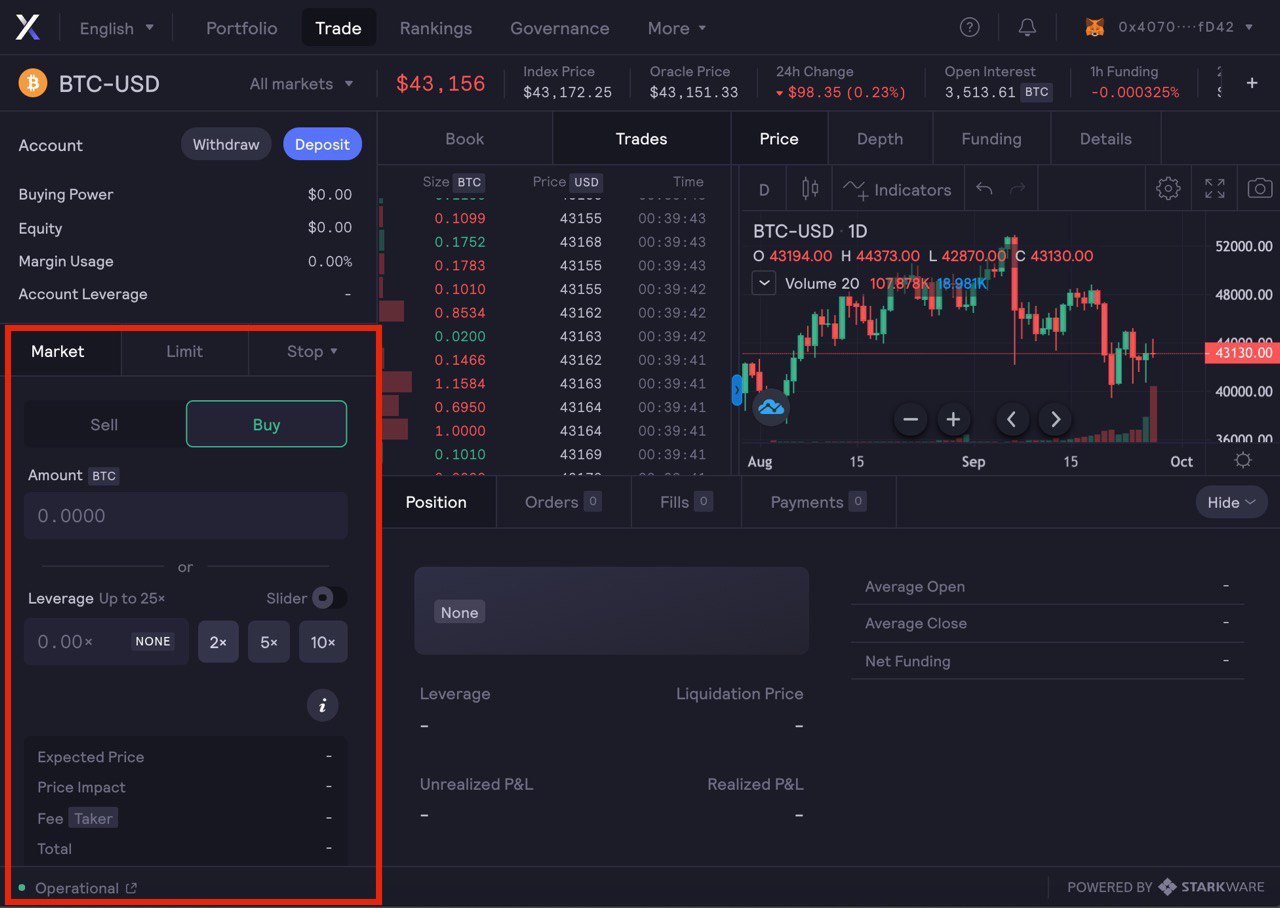Set leverage to 2×
Screen dimensions: 1280x908
click(x=218, y=642)
